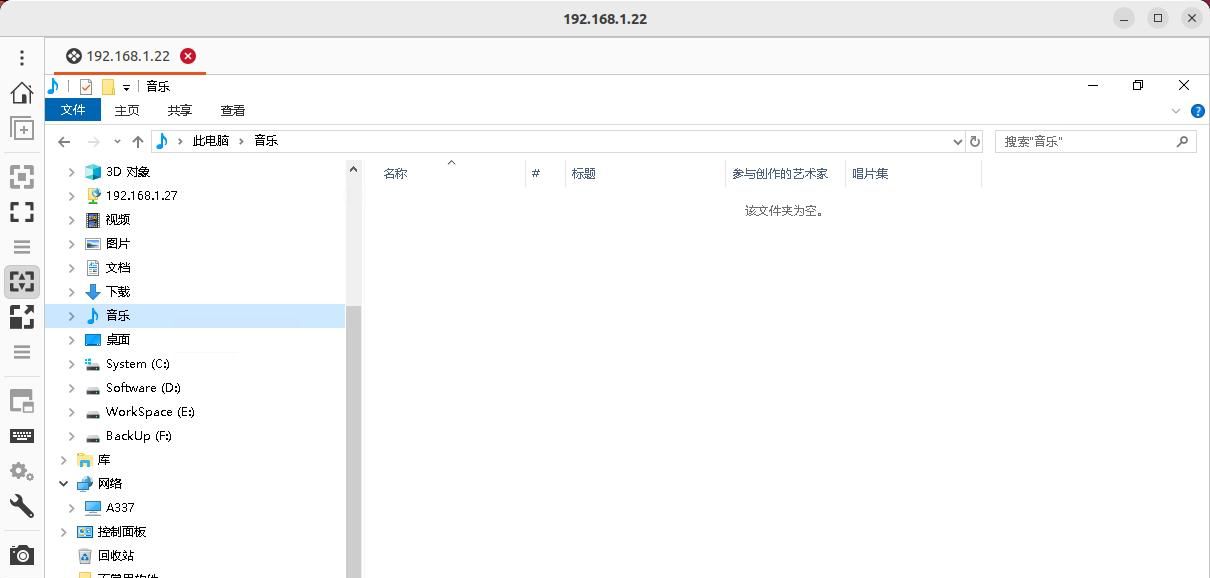Open the settings gear in the remote sidebar
Viewport: 1210px width, 578px height.
pyautogui.click(x=22, y=471)
